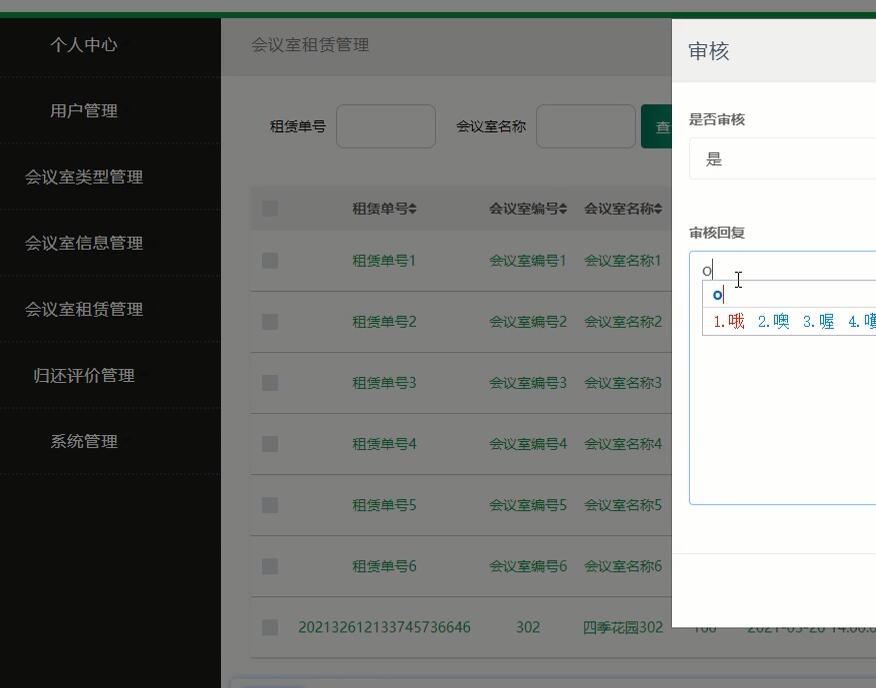Click the 租赁单号 search input box
This screenshot has width=876, height=688.
386,126
